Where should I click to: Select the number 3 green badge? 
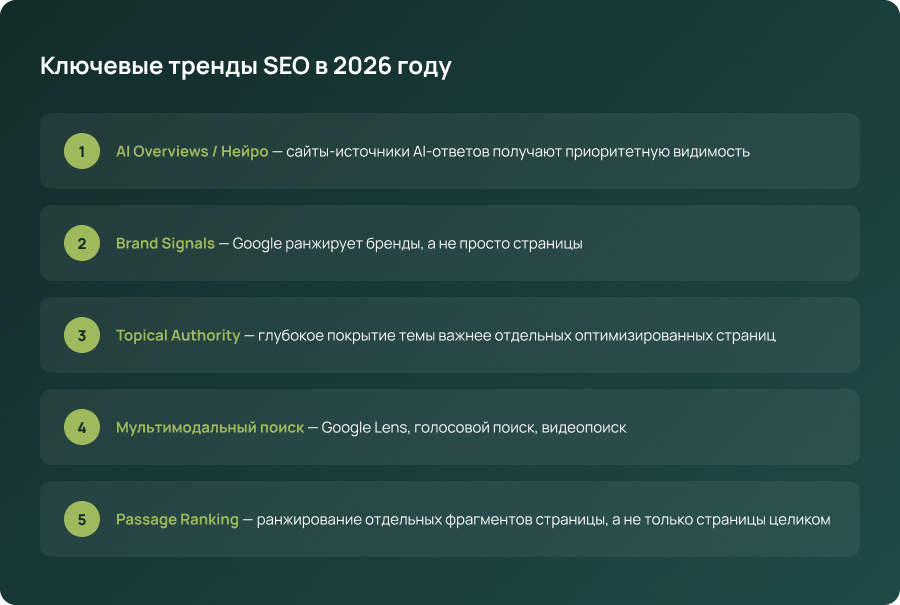(82, 336)
